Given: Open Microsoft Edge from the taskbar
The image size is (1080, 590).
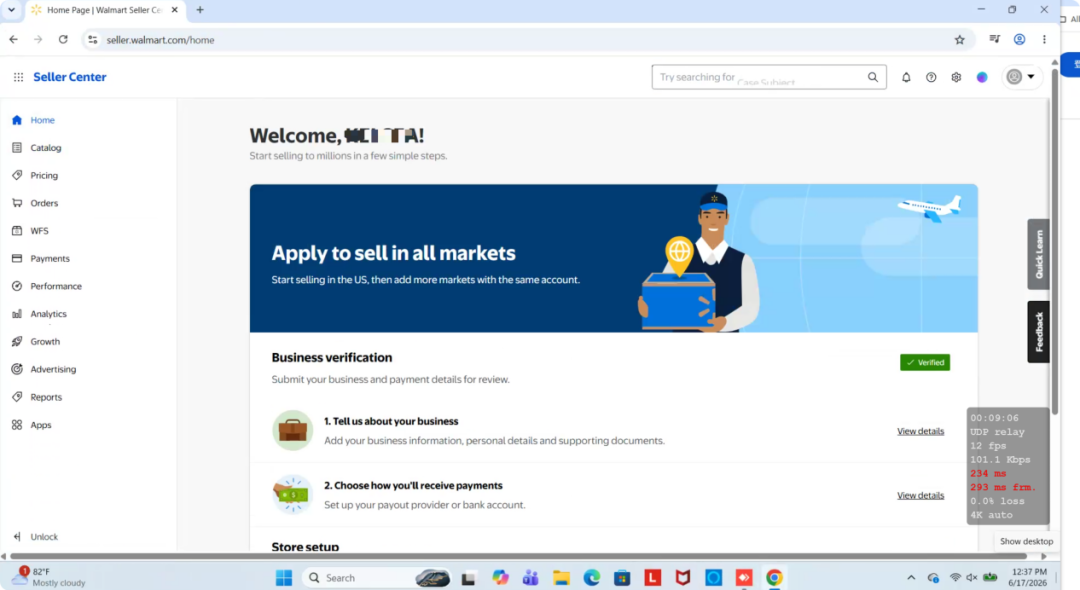Looking at the screenshot, I should point(592,578).
